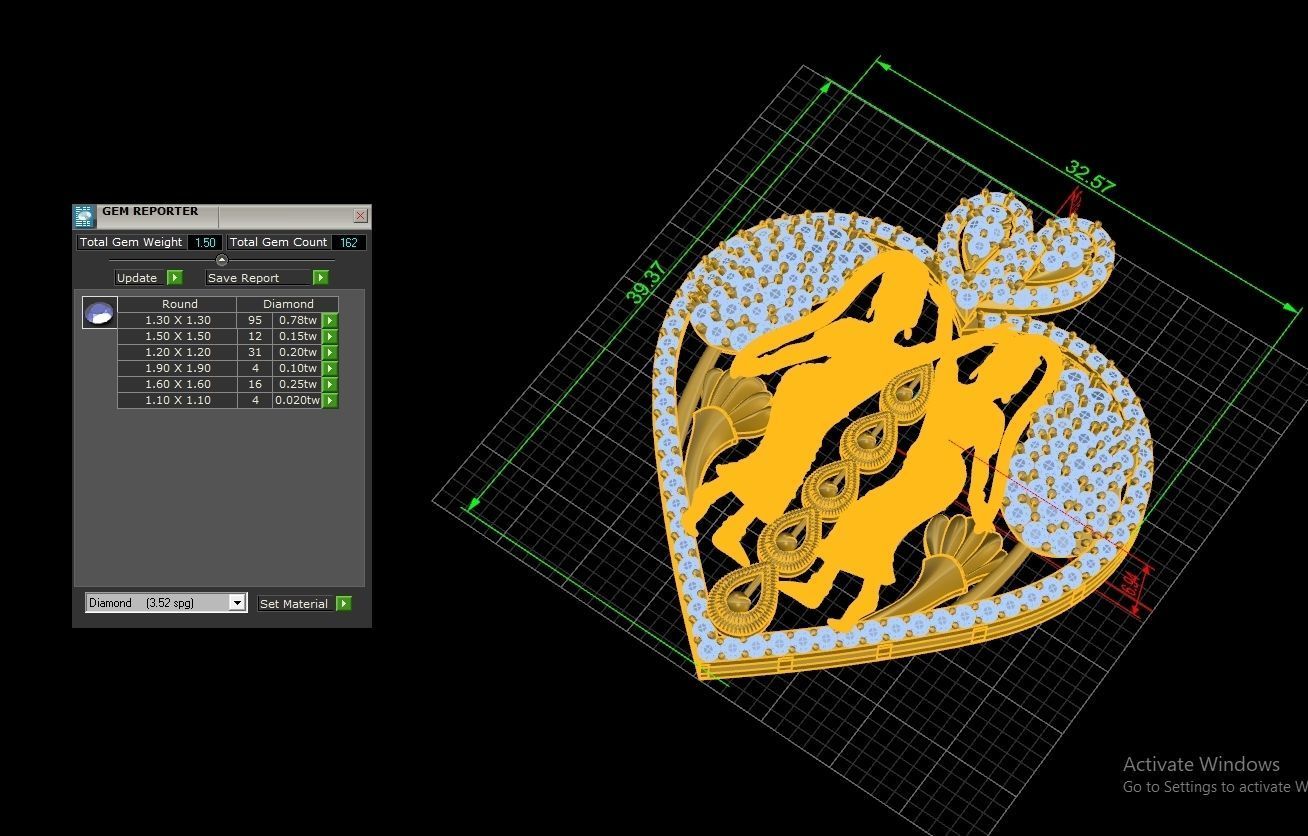This screenshot has height=836, width=1308.
Task: Click green arrow for the 0.10tw row
Action: tap(330, 369)
